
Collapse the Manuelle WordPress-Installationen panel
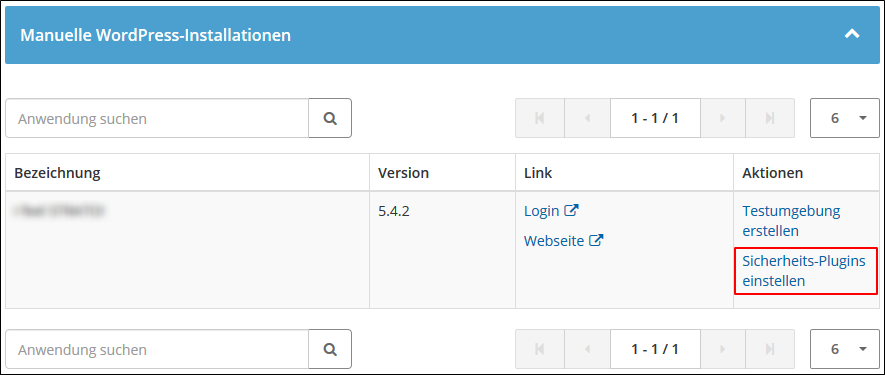click(852, 34)
